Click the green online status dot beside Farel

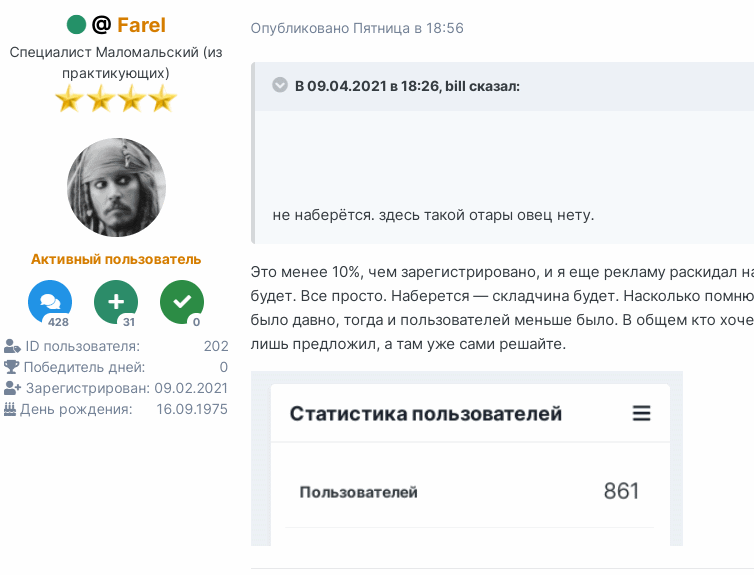coord(76,25)
